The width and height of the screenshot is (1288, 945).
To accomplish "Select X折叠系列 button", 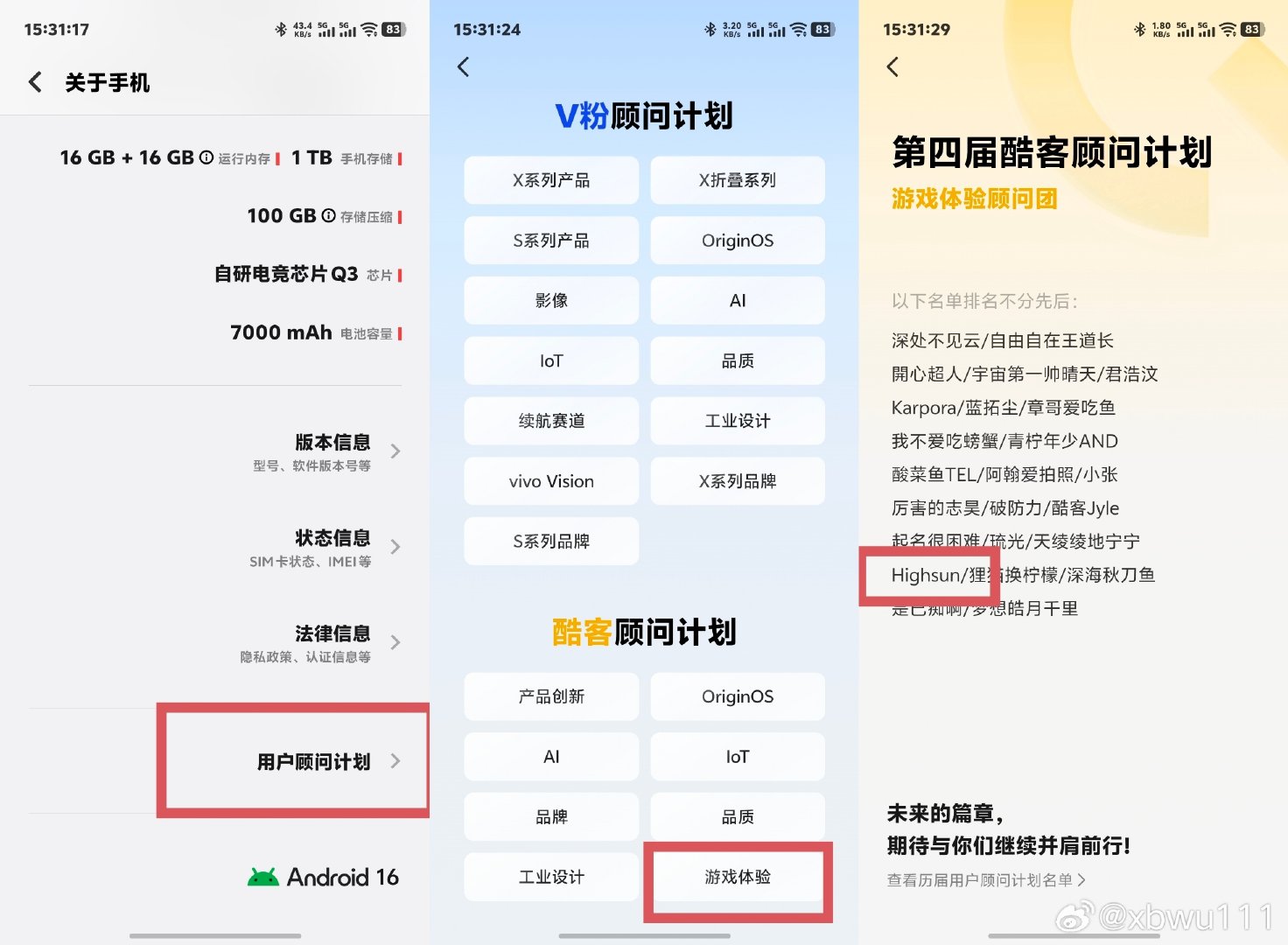I will [x=738, y=180].
